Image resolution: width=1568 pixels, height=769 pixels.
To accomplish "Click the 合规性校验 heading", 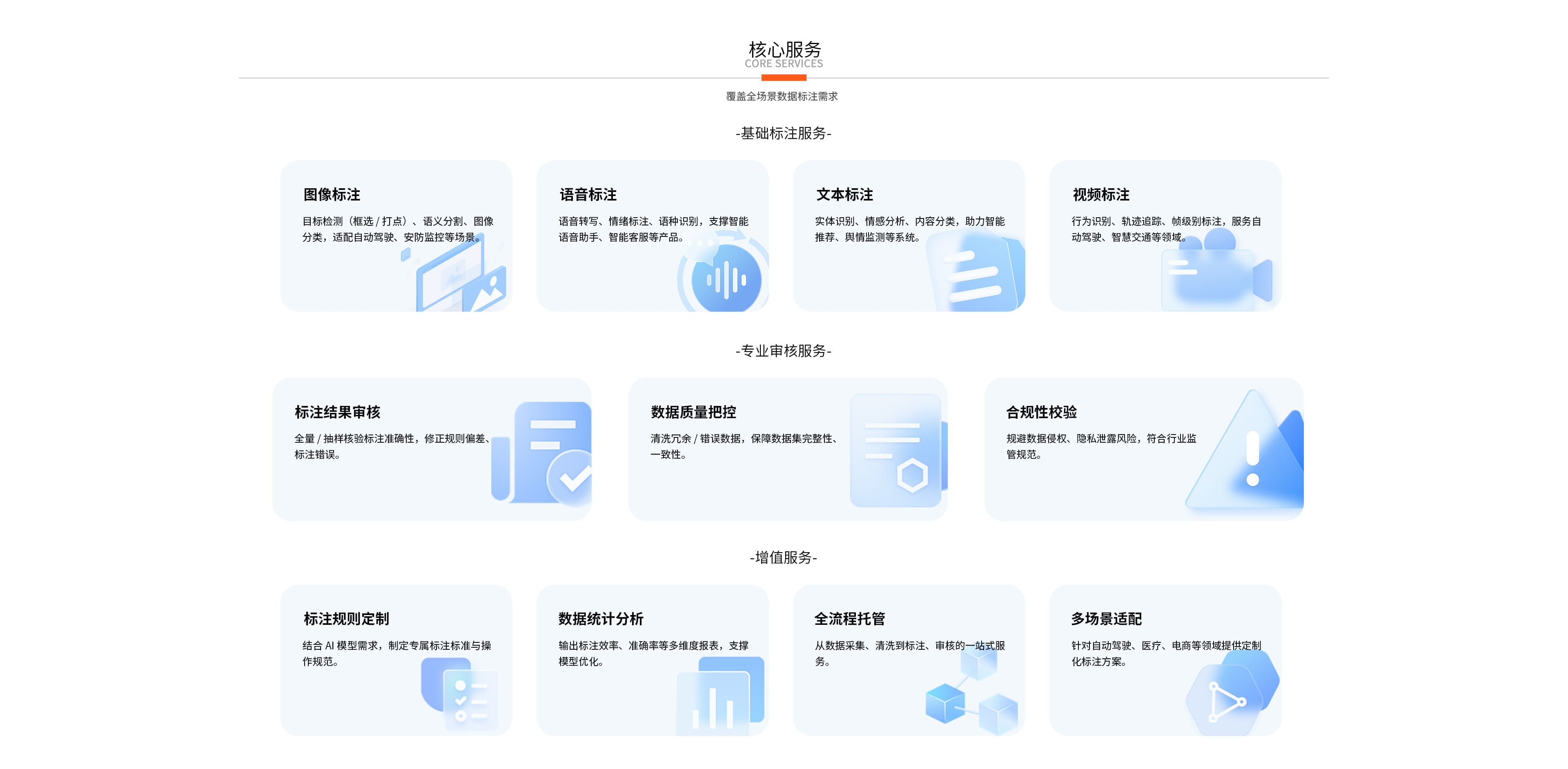I will point(1042,412).
